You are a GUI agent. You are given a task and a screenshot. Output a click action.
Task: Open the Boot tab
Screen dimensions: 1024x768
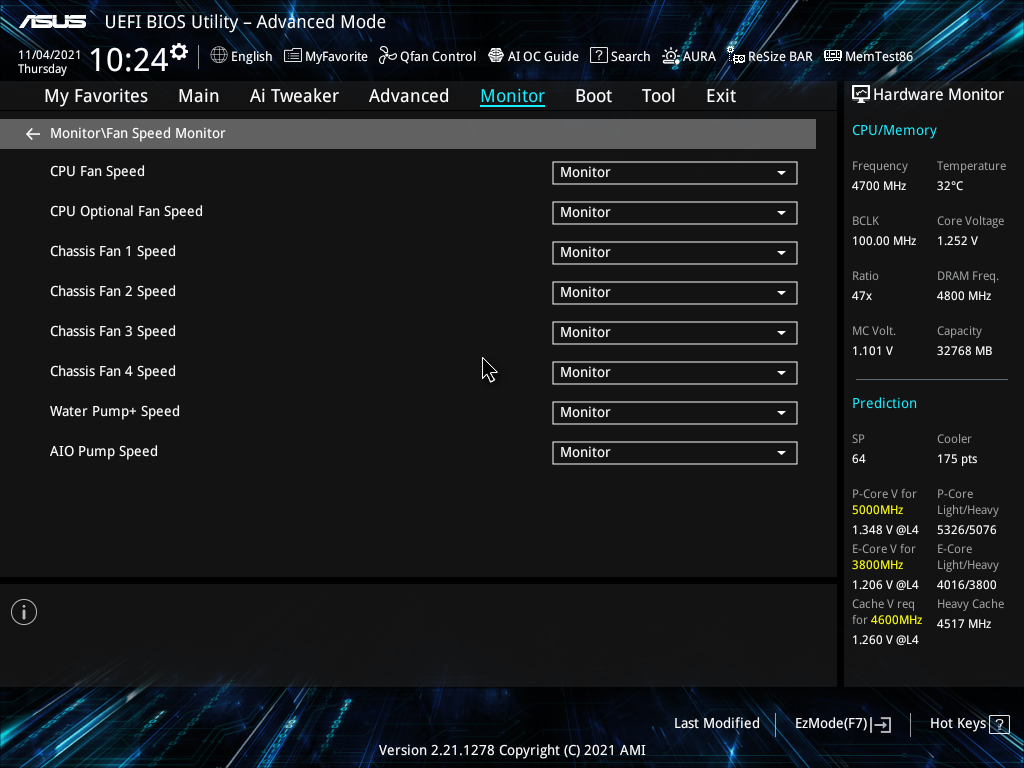594,96
